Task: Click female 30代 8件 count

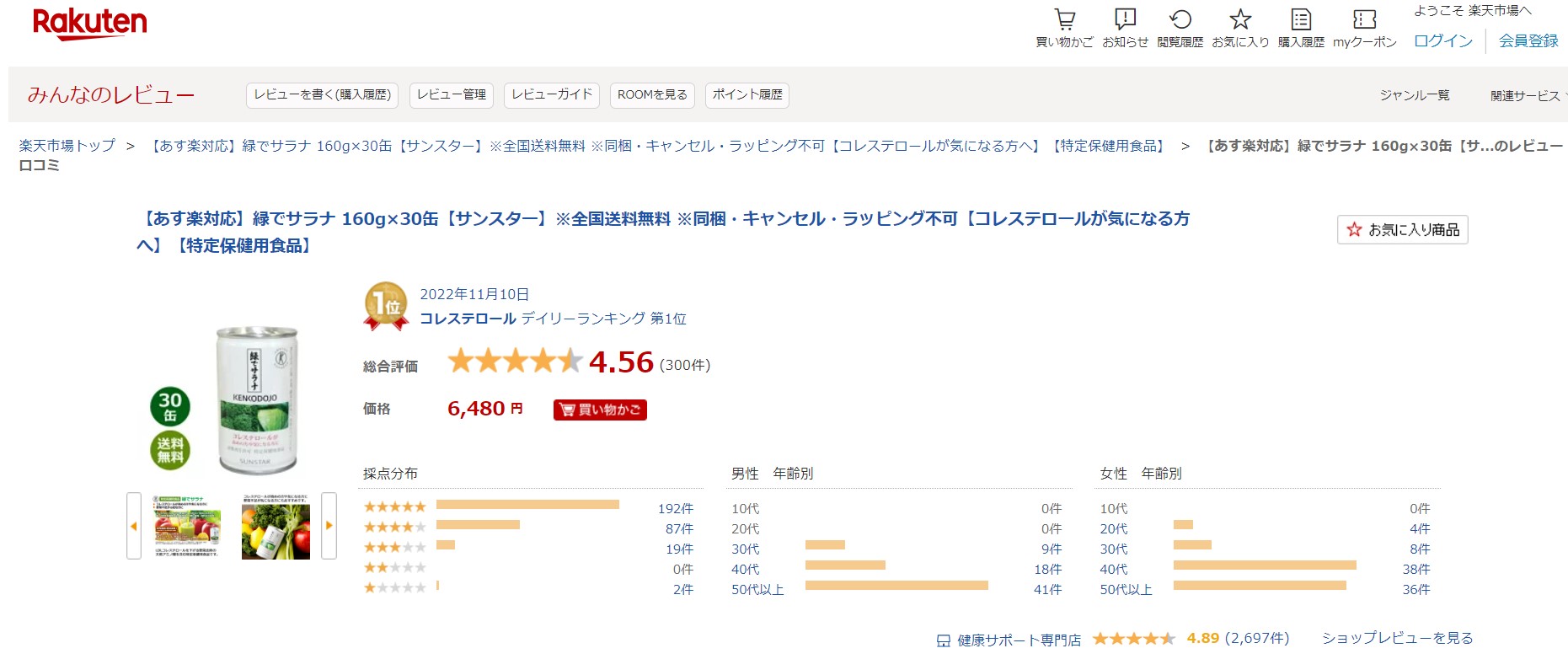Action: 1420,549
